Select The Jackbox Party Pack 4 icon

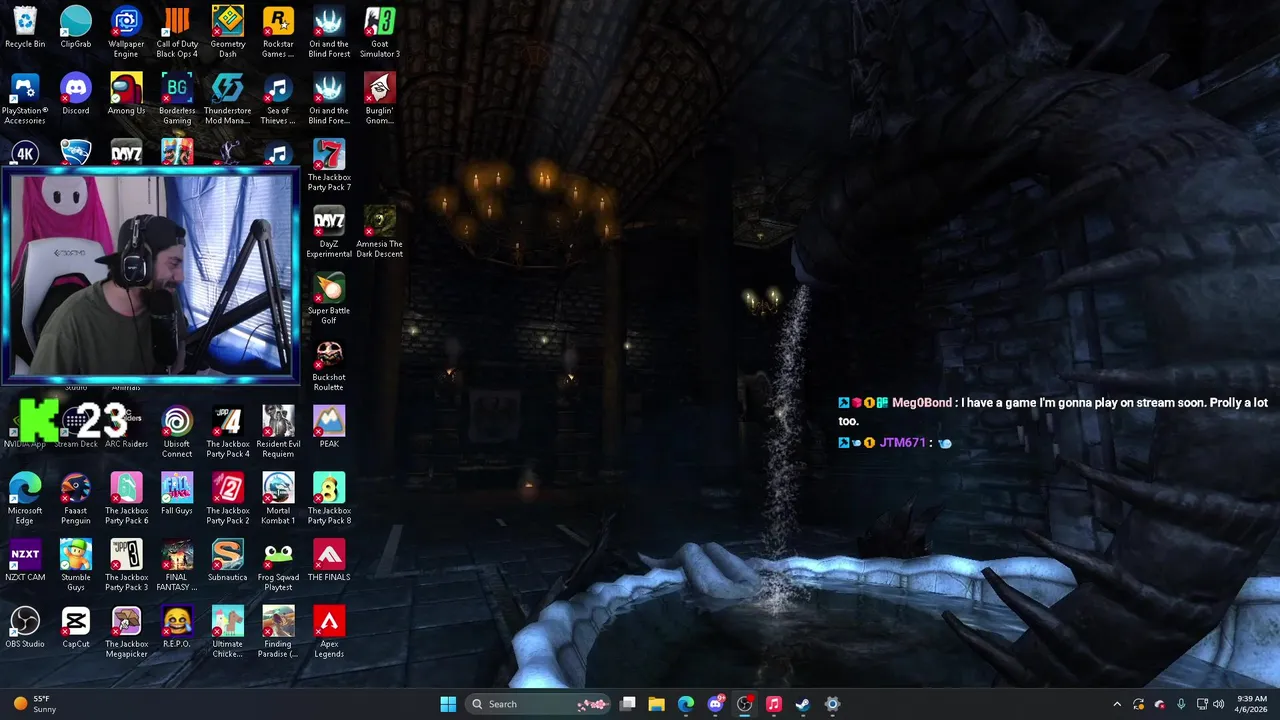[228, 432]
